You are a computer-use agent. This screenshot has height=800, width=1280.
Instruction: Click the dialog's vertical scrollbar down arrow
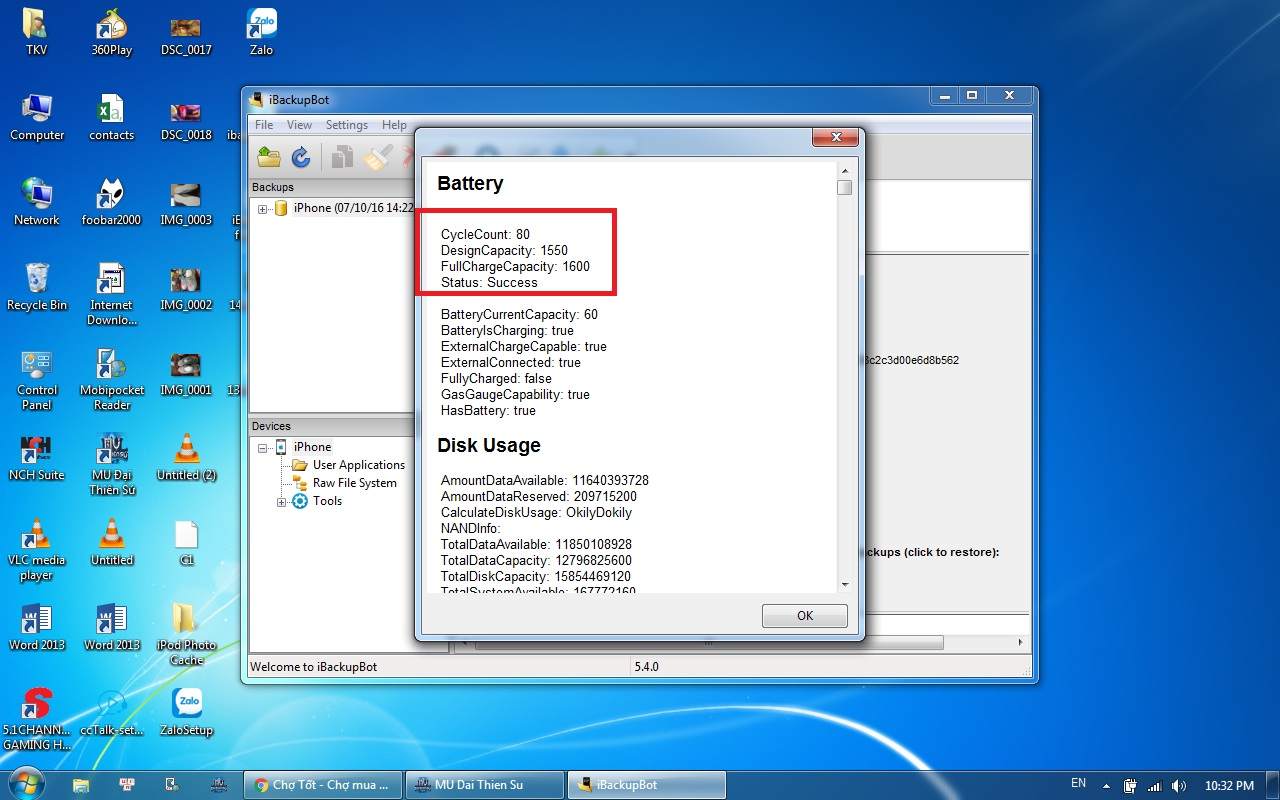click(x=845, y=584)
